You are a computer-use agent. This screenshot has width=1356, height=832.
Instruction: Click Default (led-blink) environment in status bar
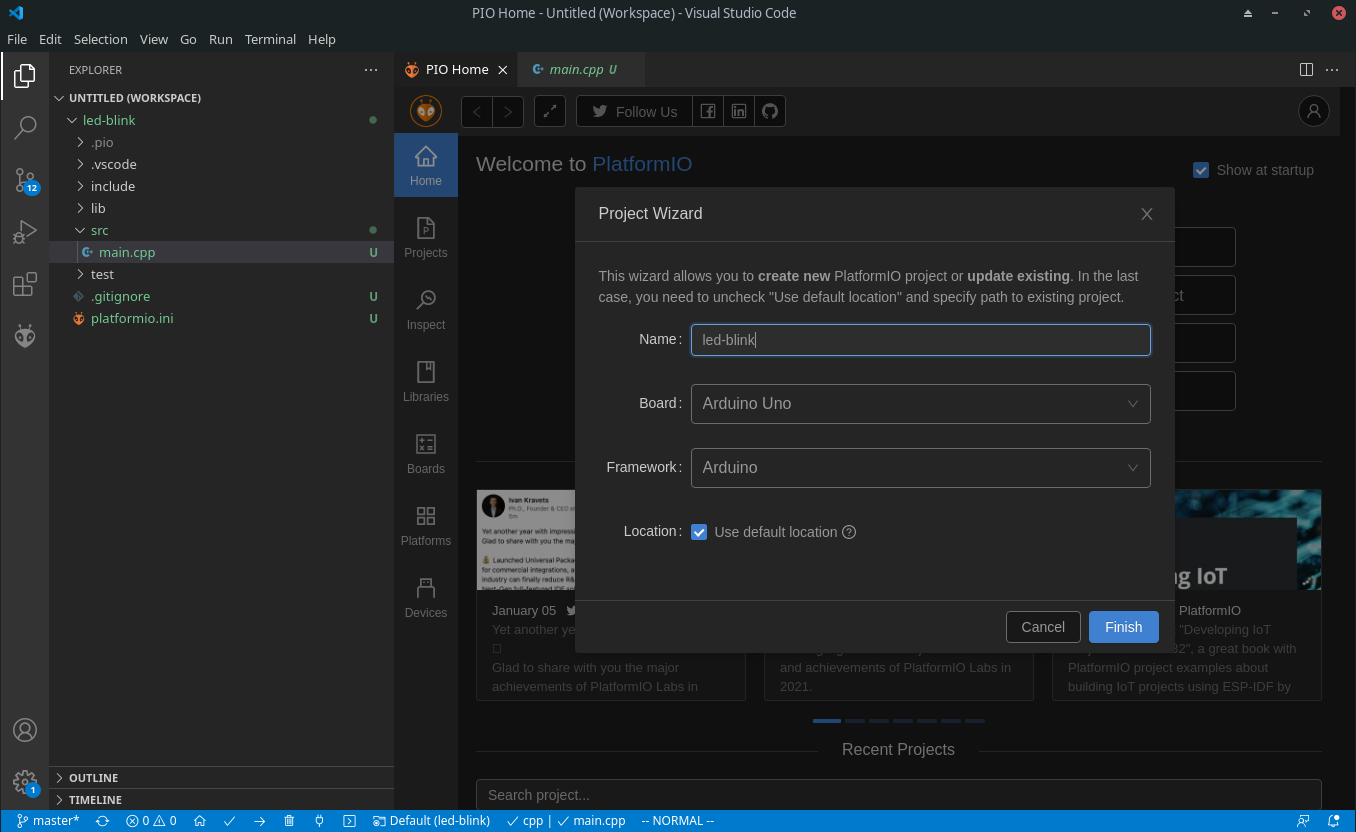(431, 821)
